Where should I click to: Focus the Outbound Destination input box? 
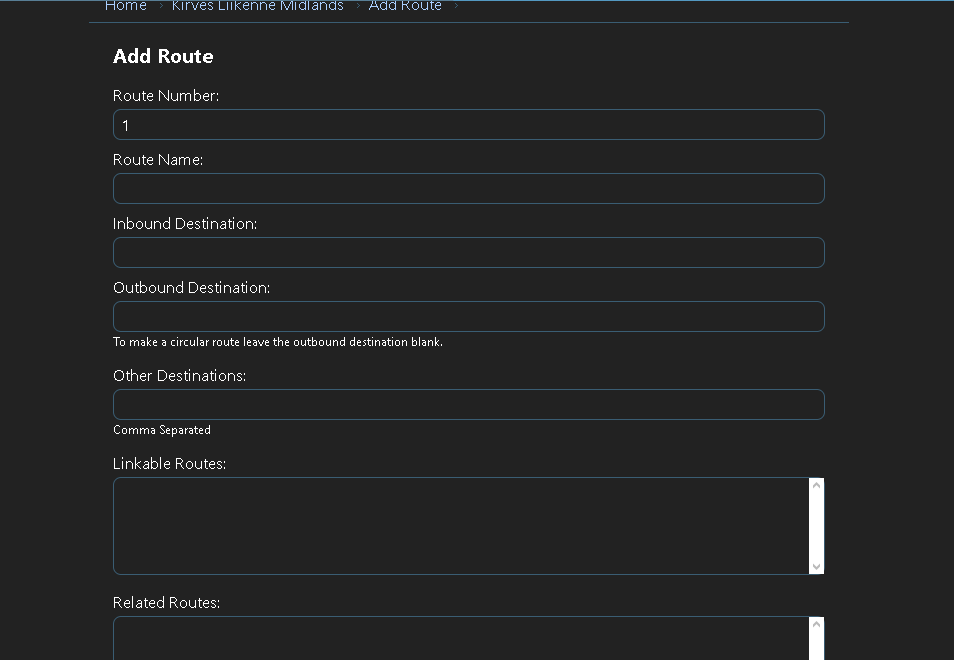(x=468, y=316)
